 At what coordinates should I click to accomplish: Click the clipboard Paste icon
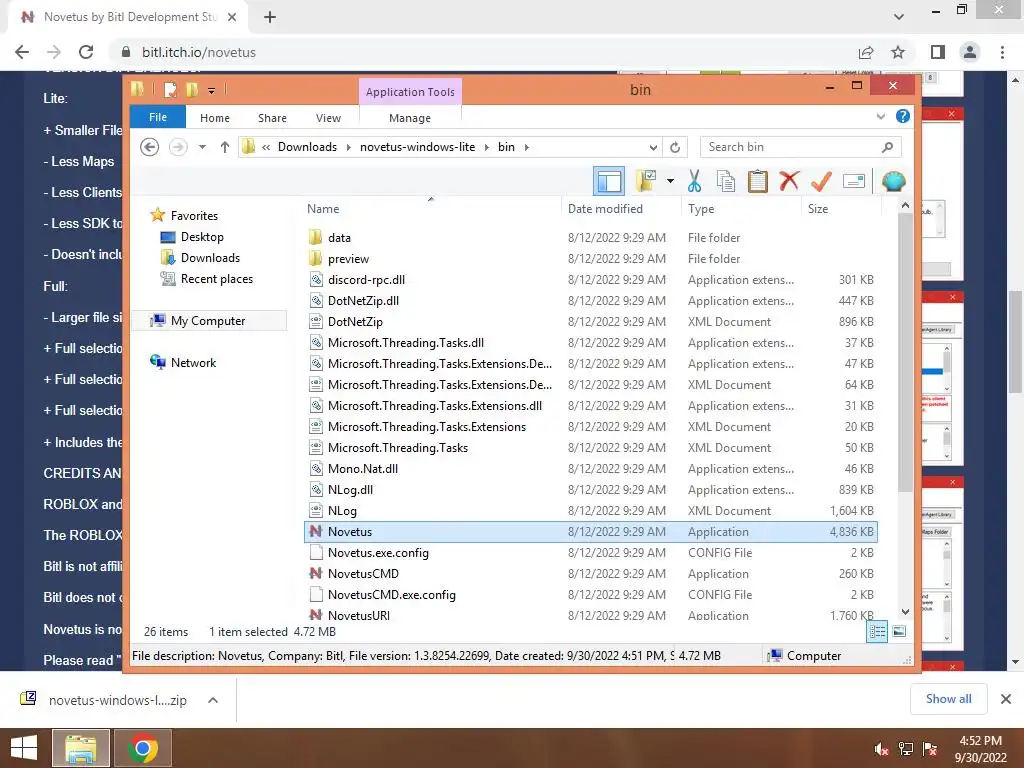758,181
